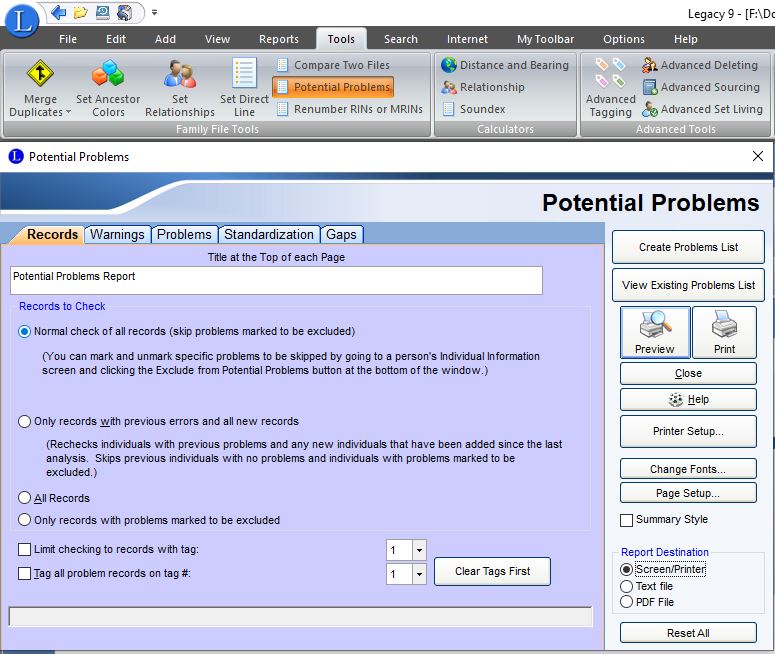Image resolution: width=775 pixels, height=654 pixels.
Task: Open Soundex calculator
Action: click(474, 109)
